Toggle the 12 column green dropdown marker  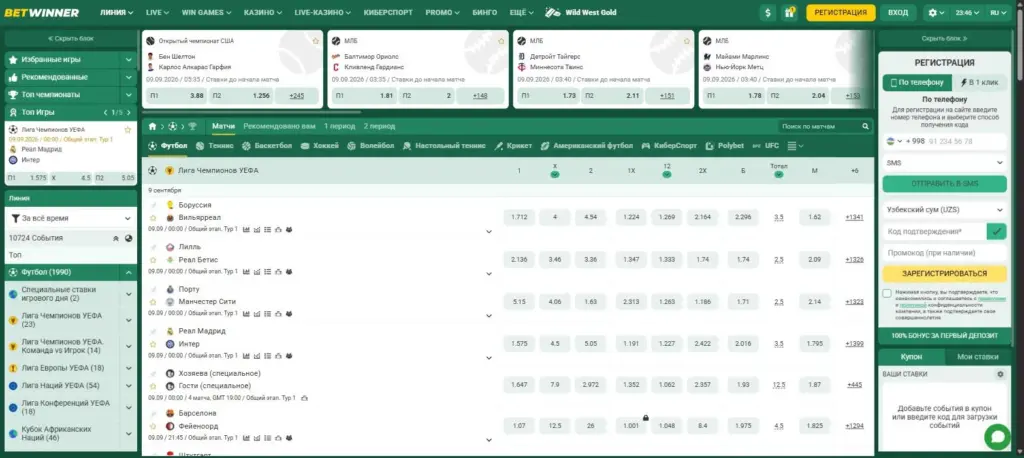coord(666,175)
